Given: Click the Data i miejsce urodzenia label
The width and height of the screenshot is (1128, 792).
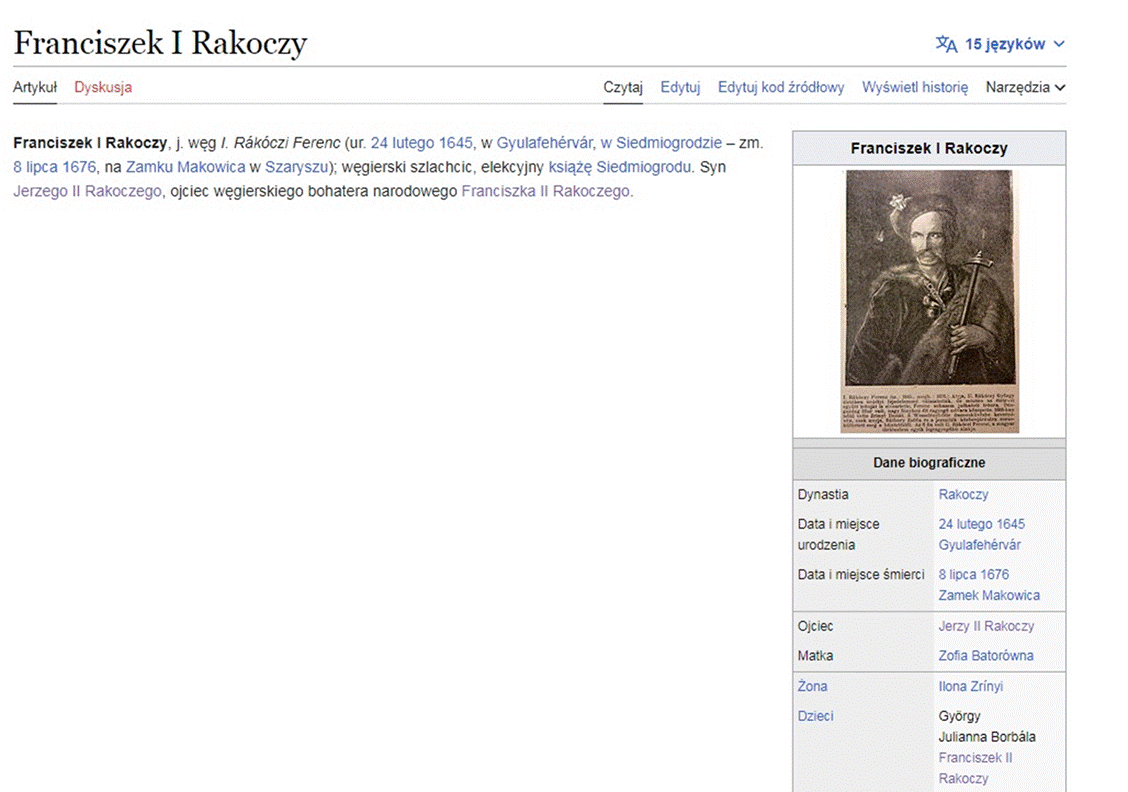Looking at the screenshot, I should tap(838, 534).
